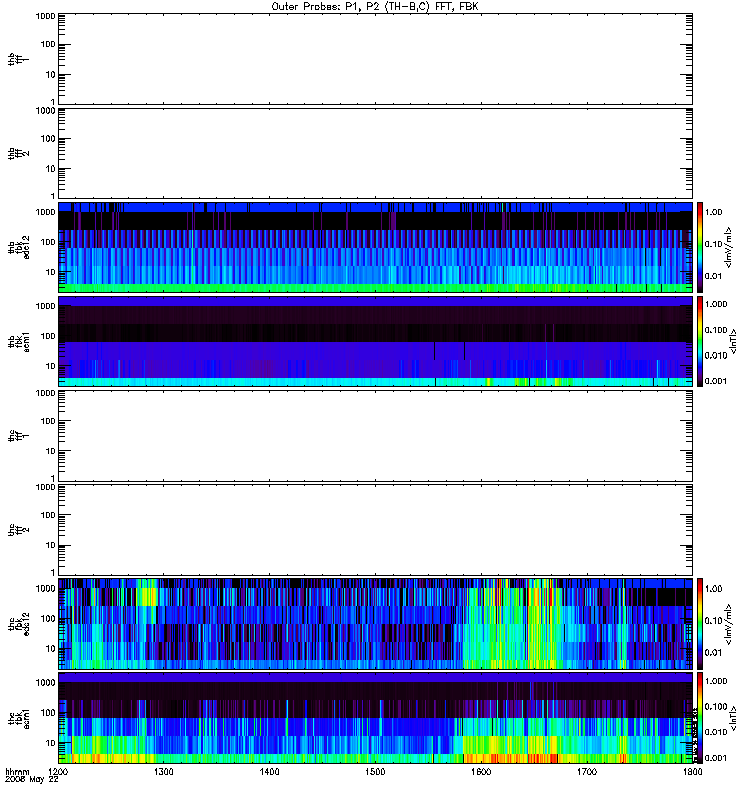Click the 1600 time axis label
The image size is (750, 800).
pos(481,771)
